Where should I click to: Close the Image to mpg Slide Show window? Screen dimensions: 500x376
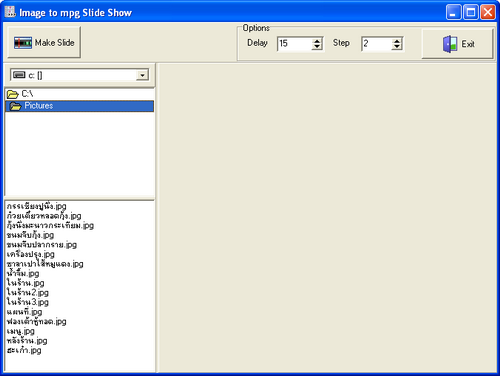point(488,12)
